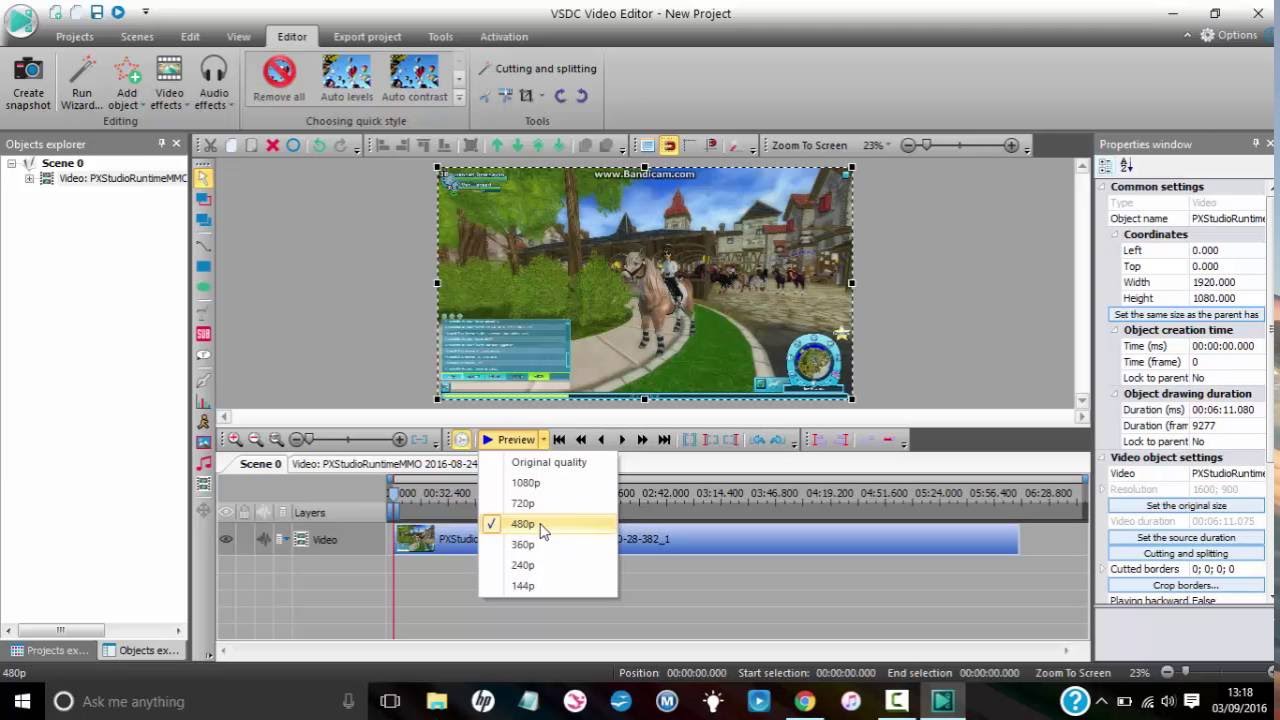Pin the Objects explorer panel
This screenshot has height=720, width=1280.
coord(161,144)
